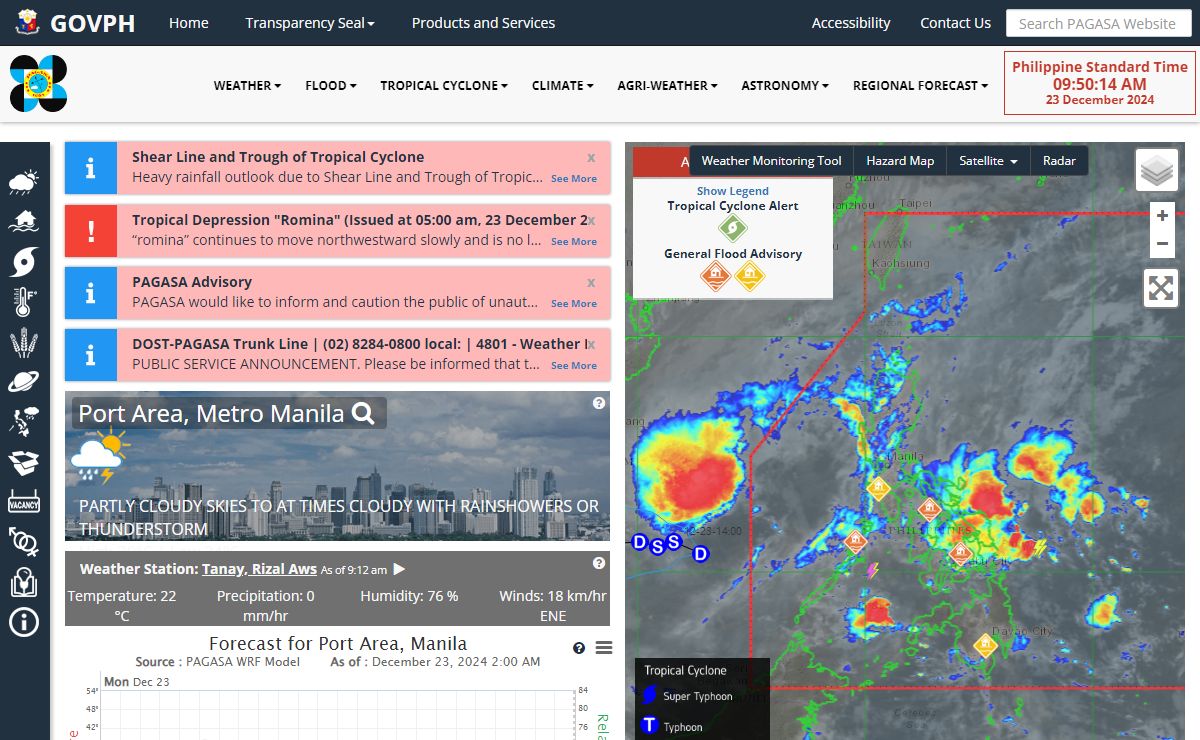Screen dimensions: 1200x740
Task: Open the open-box sidebar icon
Action: click(x=24, y=462)
